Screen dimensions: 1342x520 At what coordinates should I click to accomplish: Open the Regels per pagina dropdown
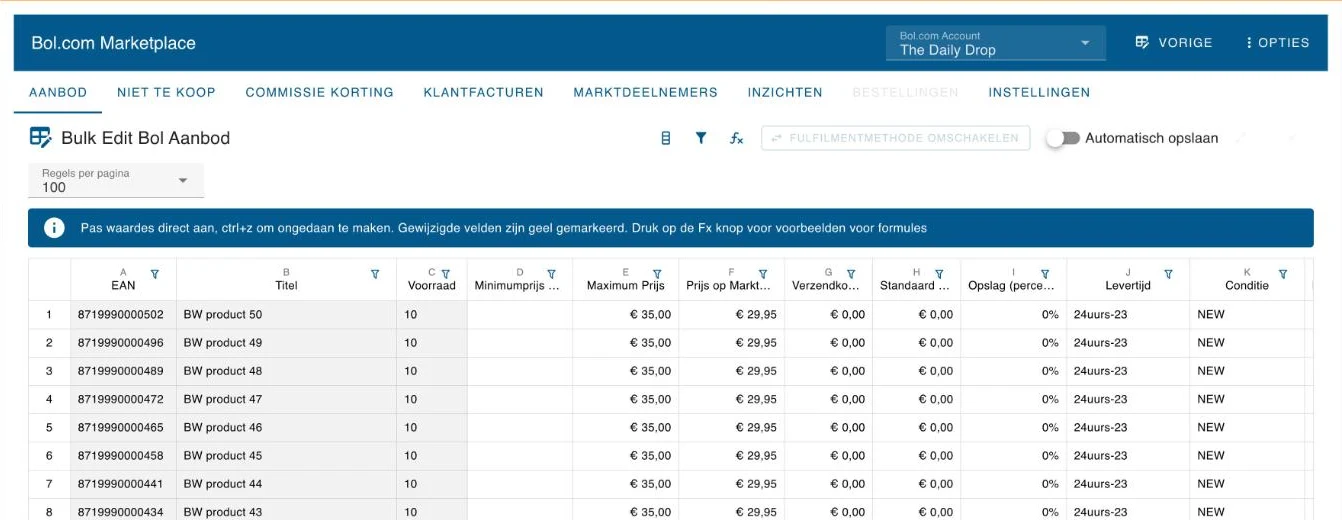point(116,181)
